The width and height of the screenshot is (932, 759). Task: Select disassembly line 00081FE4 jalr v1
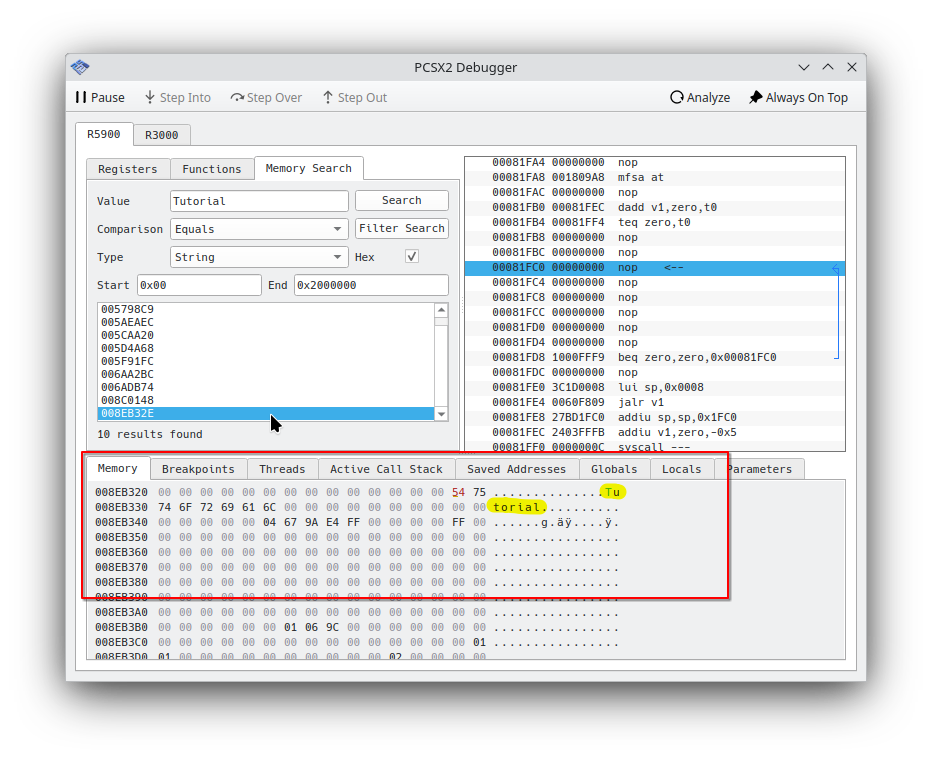tap(655, 402)
